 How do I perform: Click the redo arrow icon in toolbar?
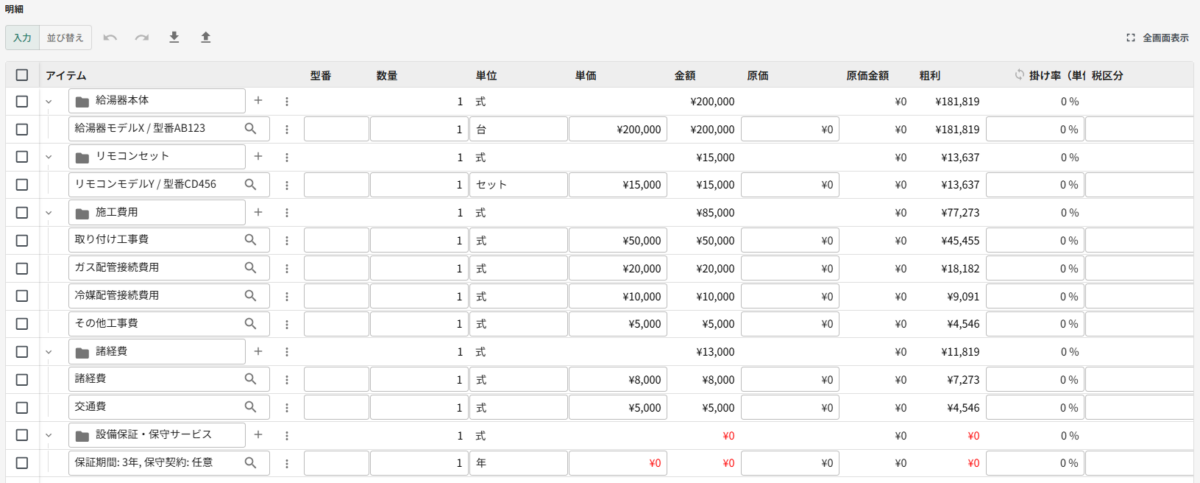click(142, 38)
